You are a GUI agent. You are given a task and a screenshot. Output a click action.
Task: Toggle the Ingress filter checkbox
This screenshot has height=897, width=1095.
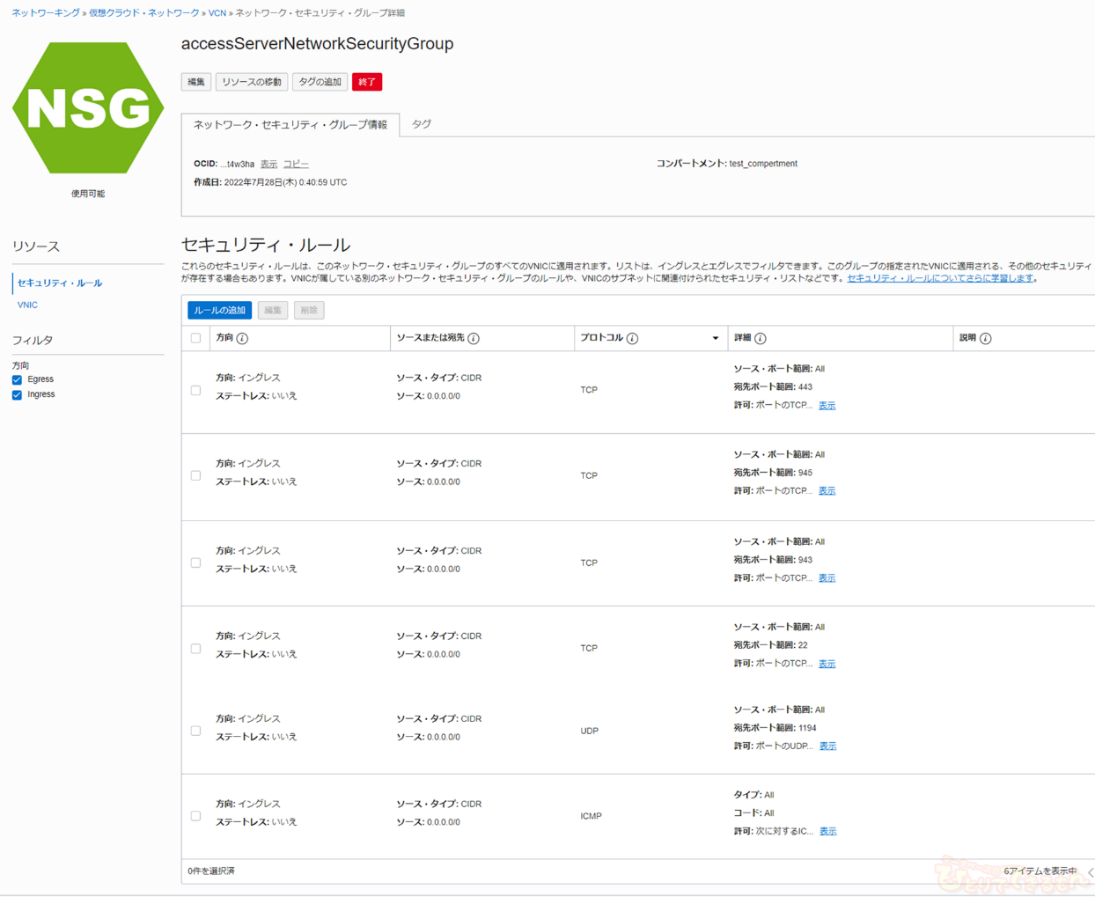[x=17, y=395]
